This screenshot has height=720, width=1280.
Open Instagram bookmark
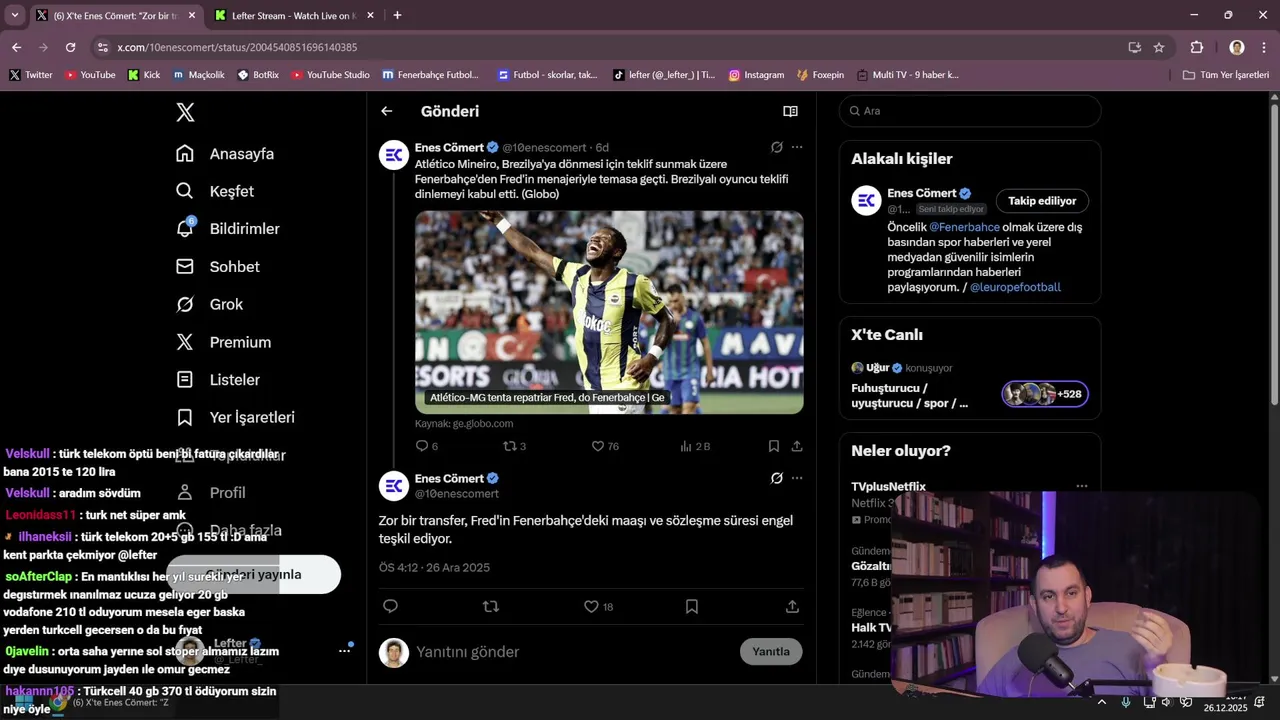pyautogui.click(x=756, y=75)
